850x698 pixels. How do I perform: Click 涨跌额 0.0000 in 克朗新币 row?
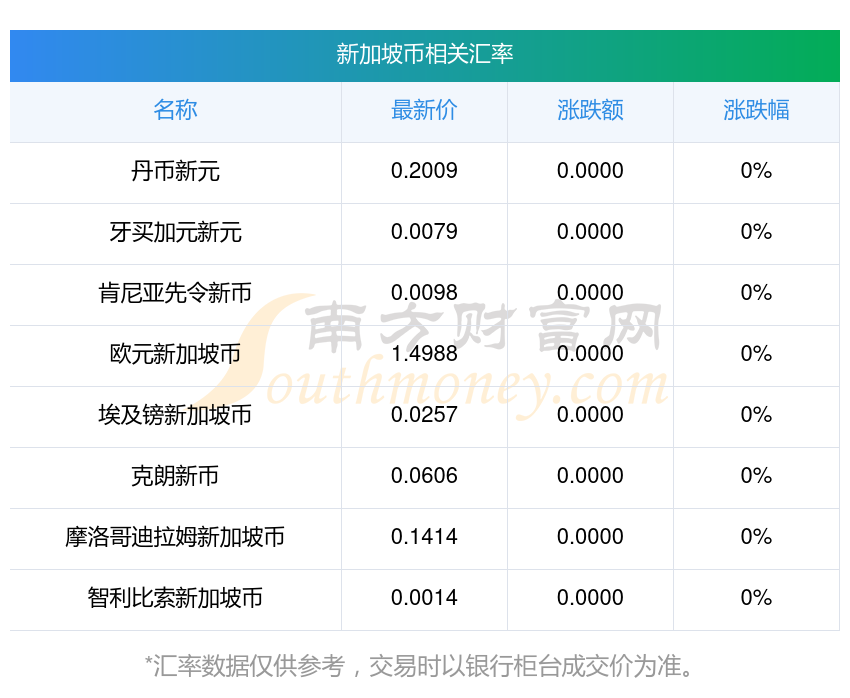click(590, 476)
